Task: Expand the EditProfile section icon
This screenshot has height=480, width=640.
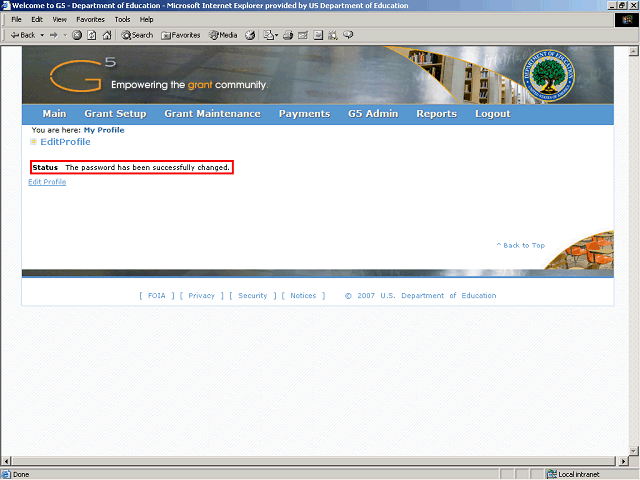Action: point(33,142)
